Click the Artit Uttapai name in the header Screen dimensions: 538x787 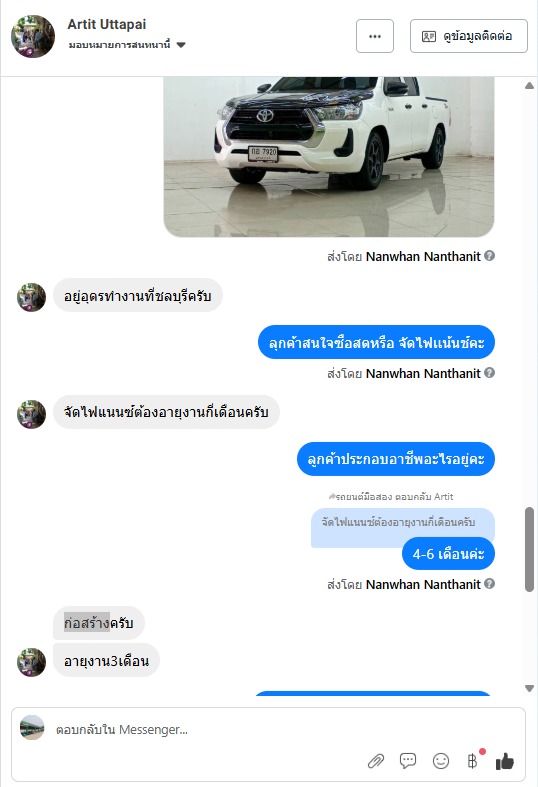[x=107, y=24]
